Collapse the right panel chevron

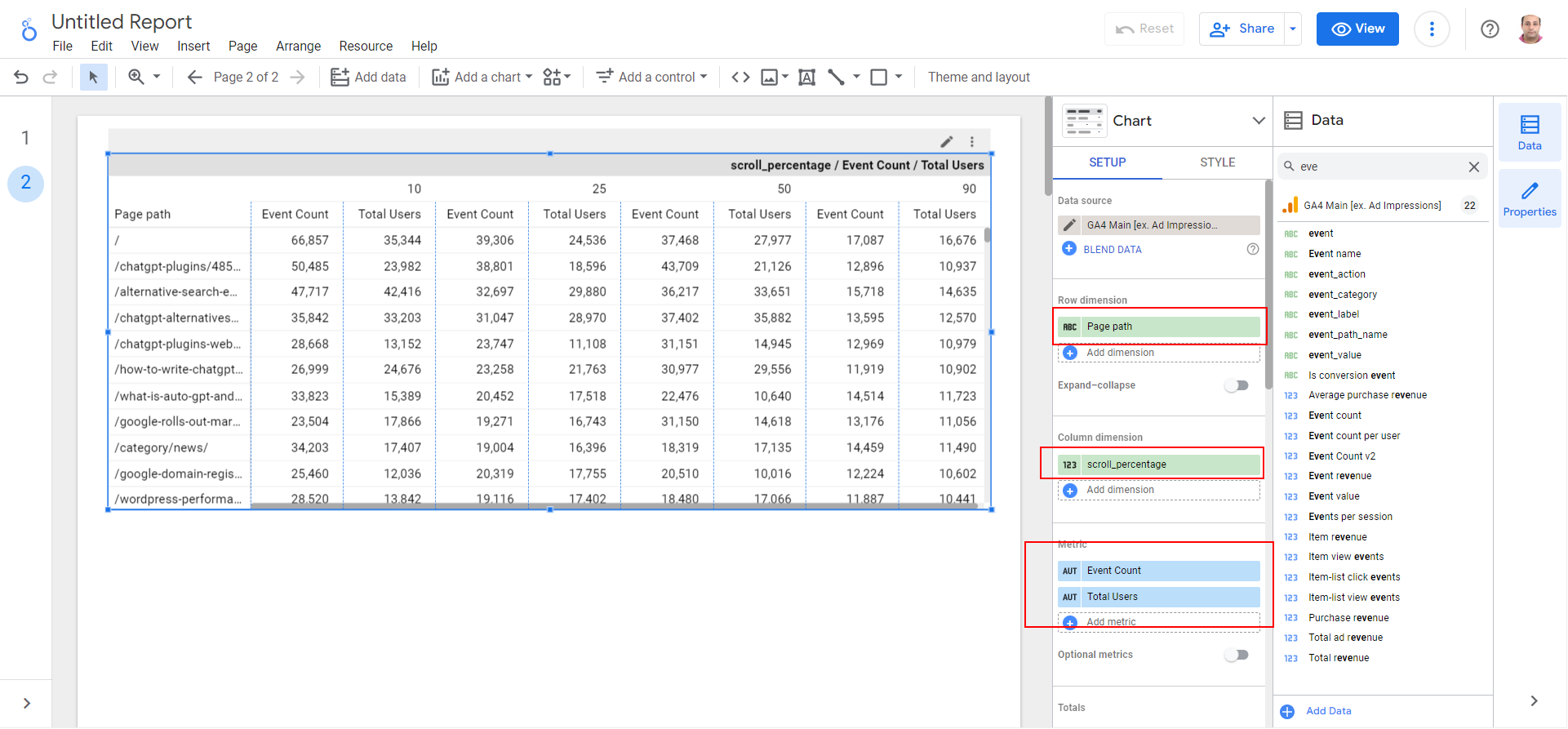coord(1534,700)
